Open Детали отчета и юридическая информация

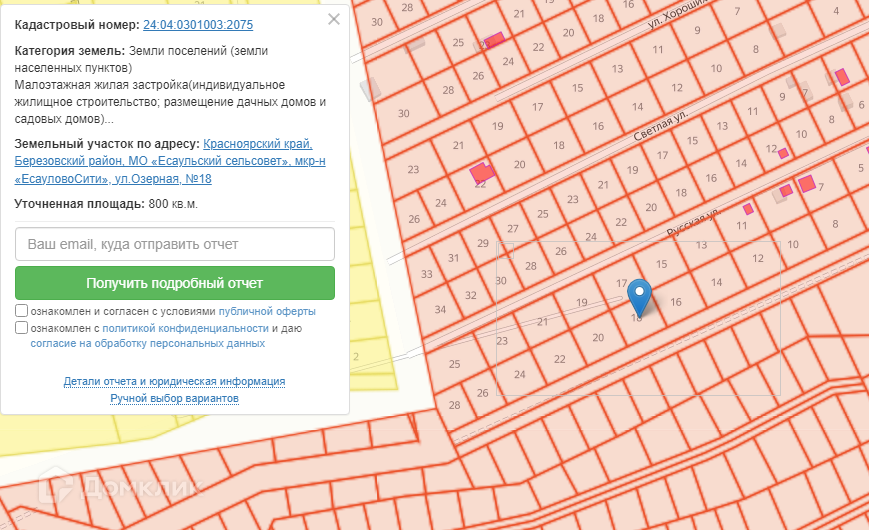[x=174, y=381]
